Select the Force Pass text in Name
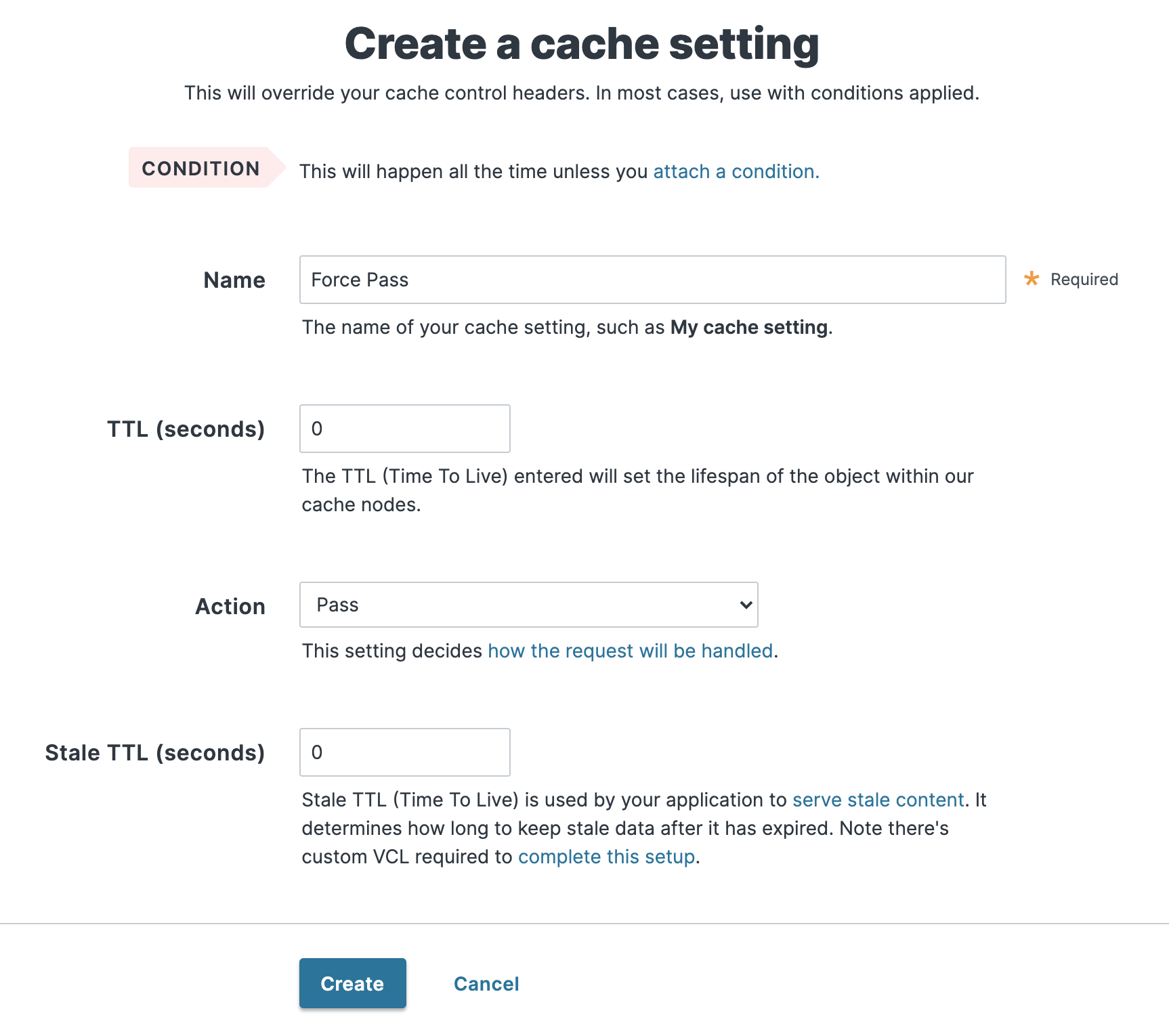 click(359, 280)
